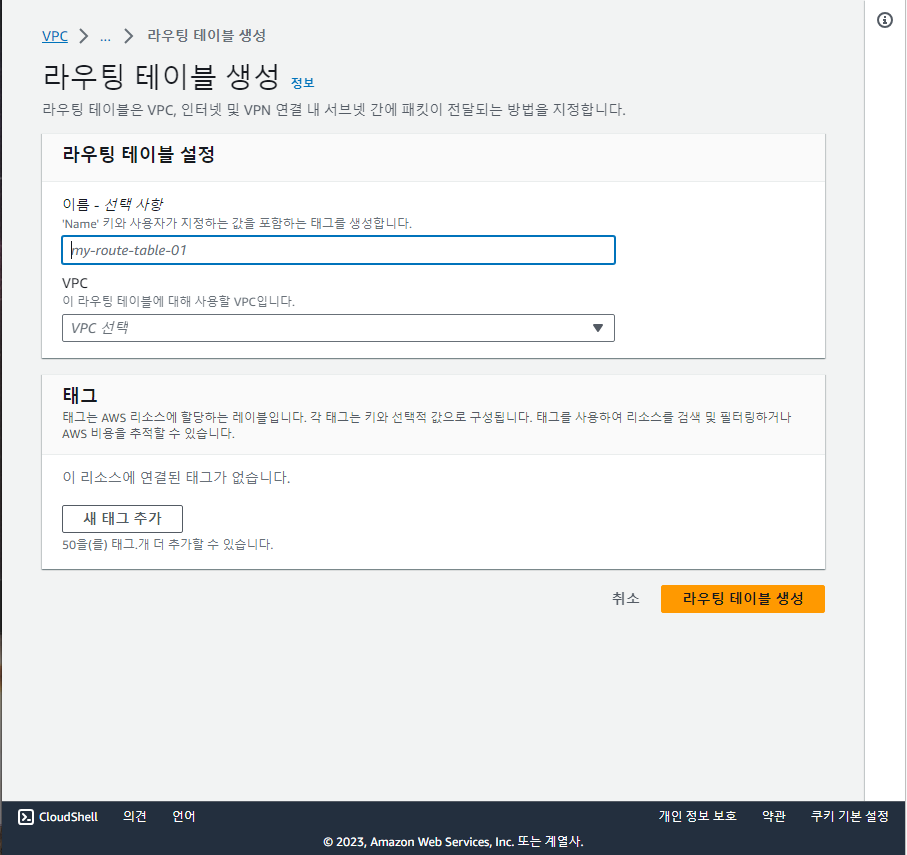
Task: Go to the VPC breadcrumb link
Action: click(55, 36)
